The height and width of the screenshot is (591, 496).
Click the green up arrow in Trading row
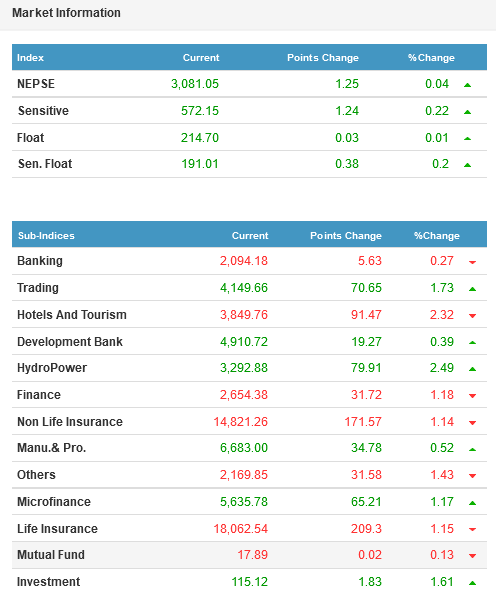472,289
